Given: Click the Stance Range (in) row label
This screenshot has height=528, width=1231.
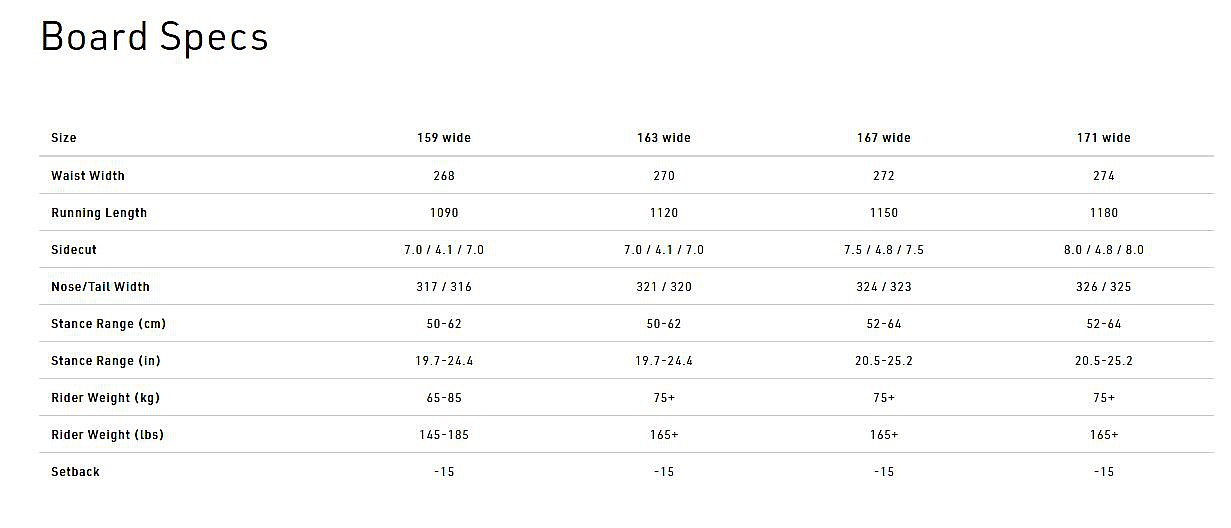Looking at the screenshot, I should click(x=107, y=361).
